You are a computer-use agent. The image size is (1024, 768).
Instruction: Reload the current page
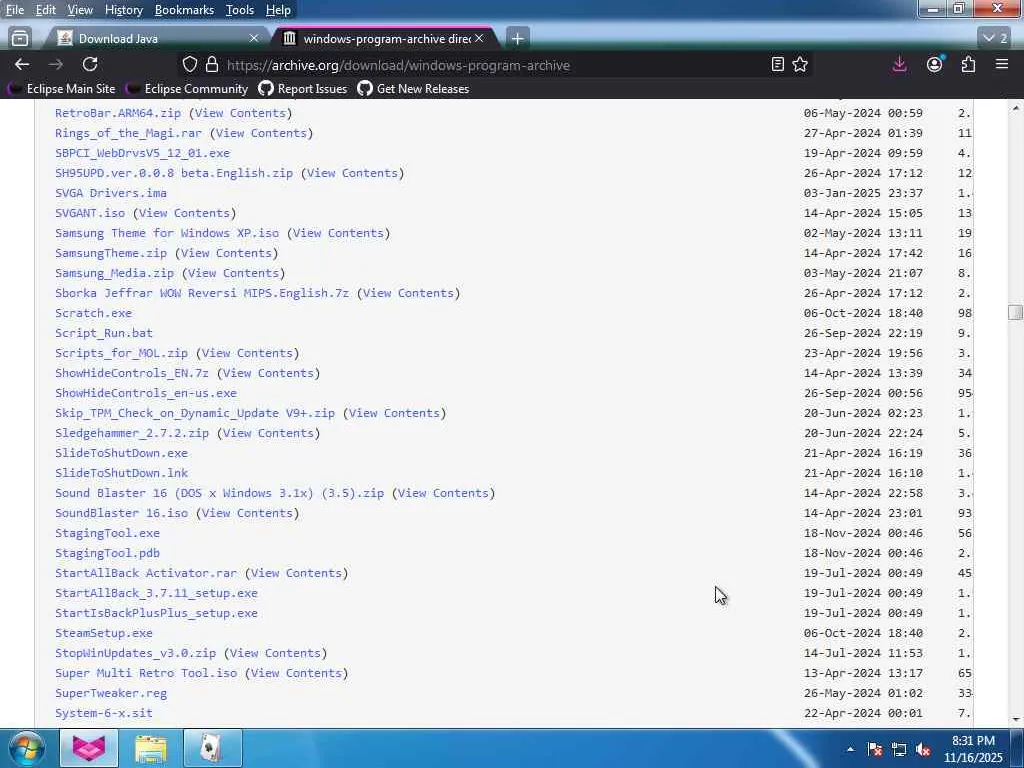(90, 64)
